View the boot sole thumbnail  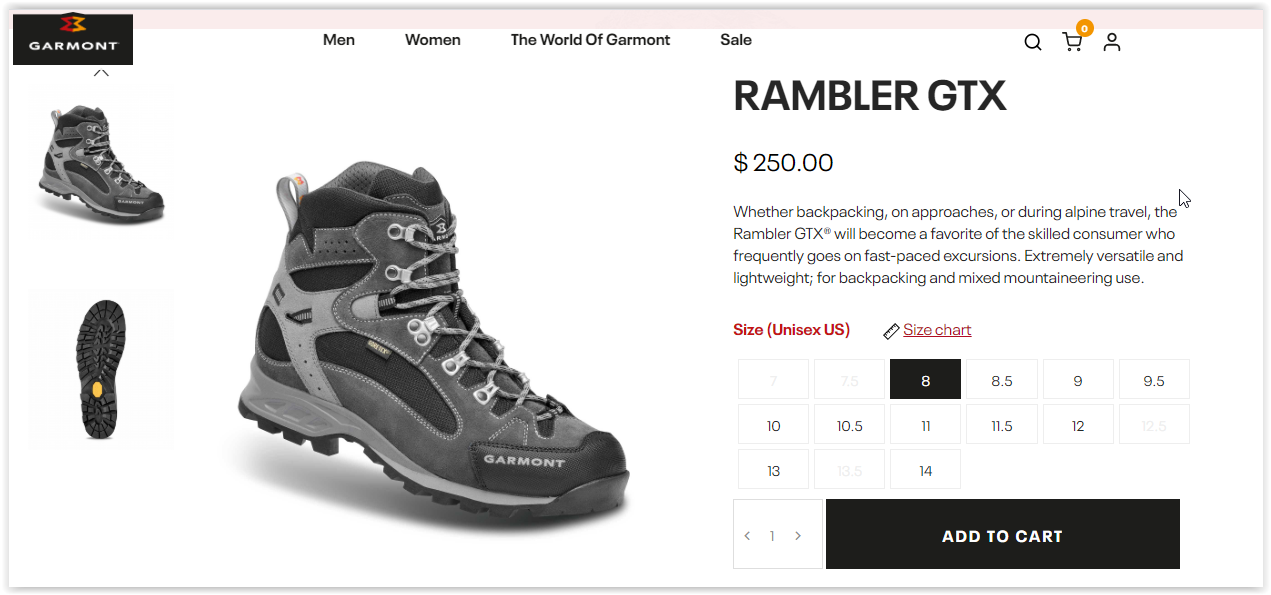(x=101, y=368)
